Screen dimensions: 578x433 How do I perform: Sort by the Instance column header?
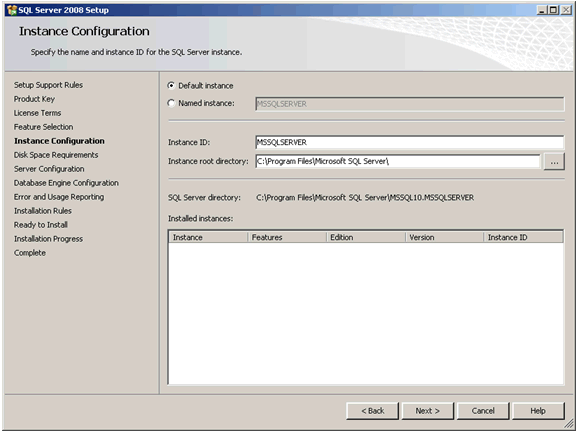[x=208, y=237]
